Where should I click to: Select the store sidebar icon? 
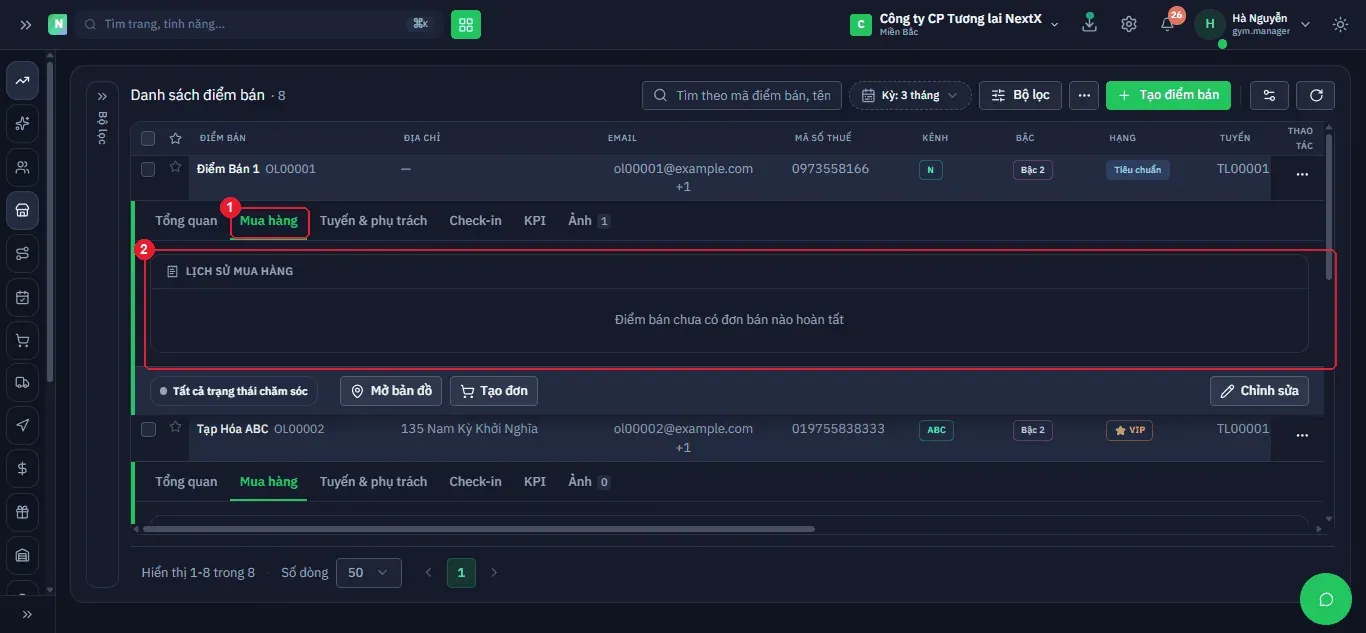[22, 210]
